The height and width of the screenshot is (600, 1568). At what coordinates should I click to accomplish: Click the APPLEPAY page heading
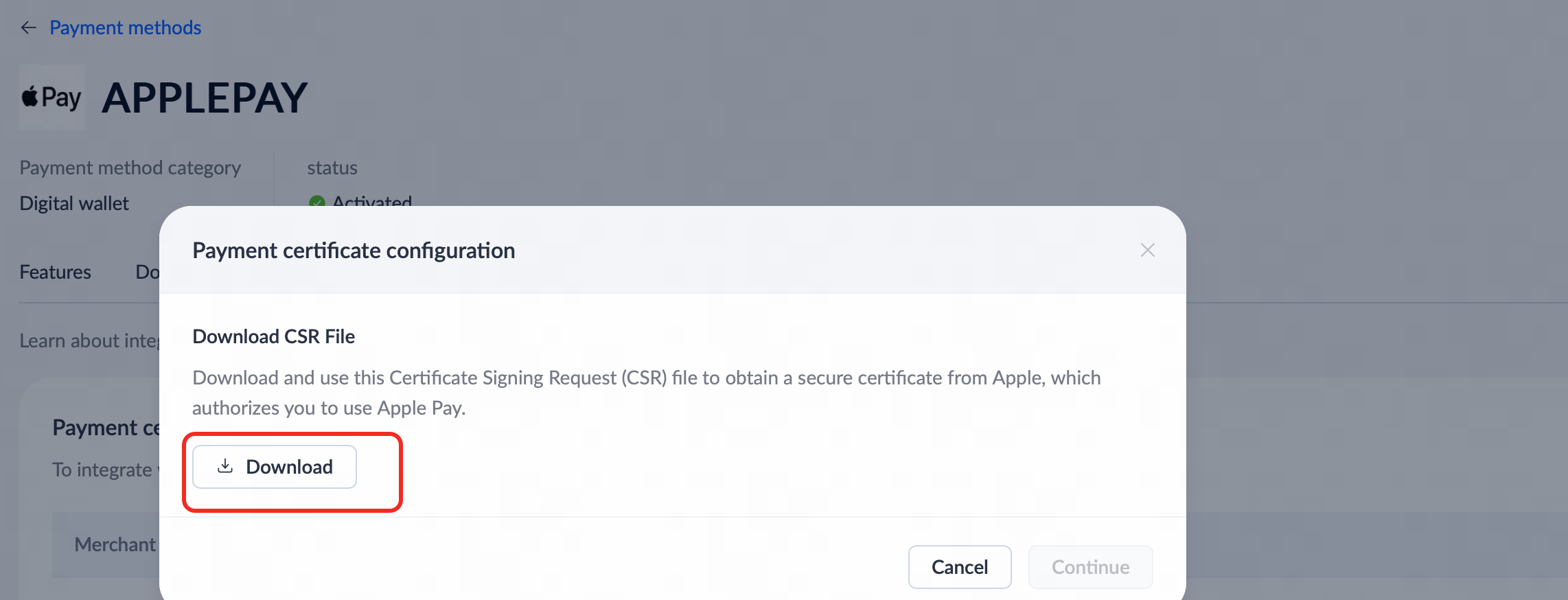[x=205, y=97]
